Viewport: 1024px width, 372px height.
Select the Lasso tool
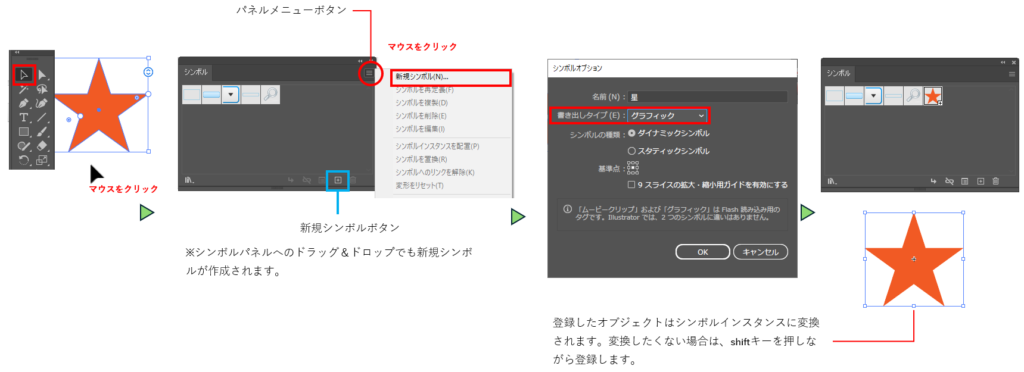tap(42, 89)
